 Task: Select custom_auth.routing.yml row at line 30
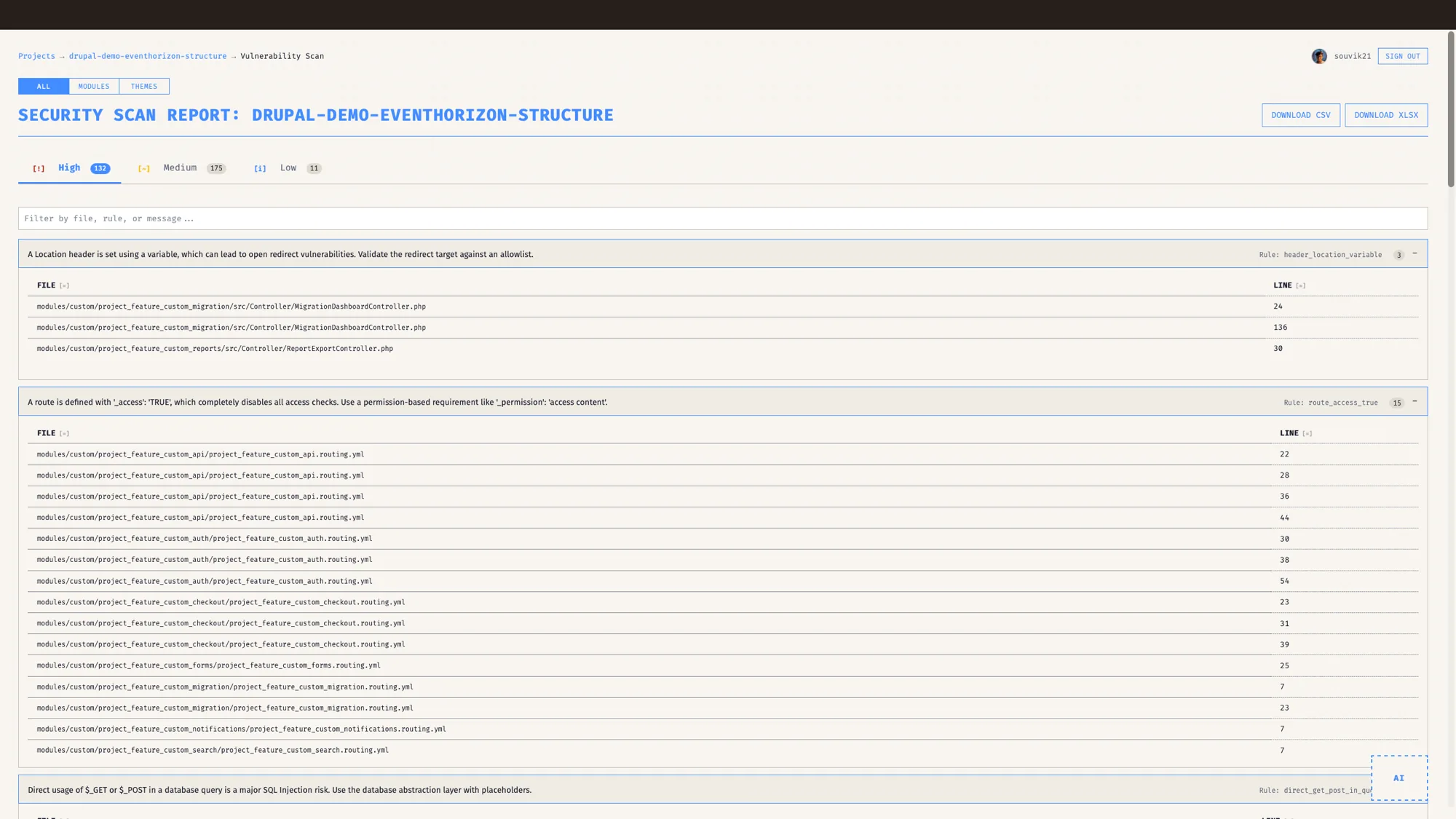(x=723, y=539)
